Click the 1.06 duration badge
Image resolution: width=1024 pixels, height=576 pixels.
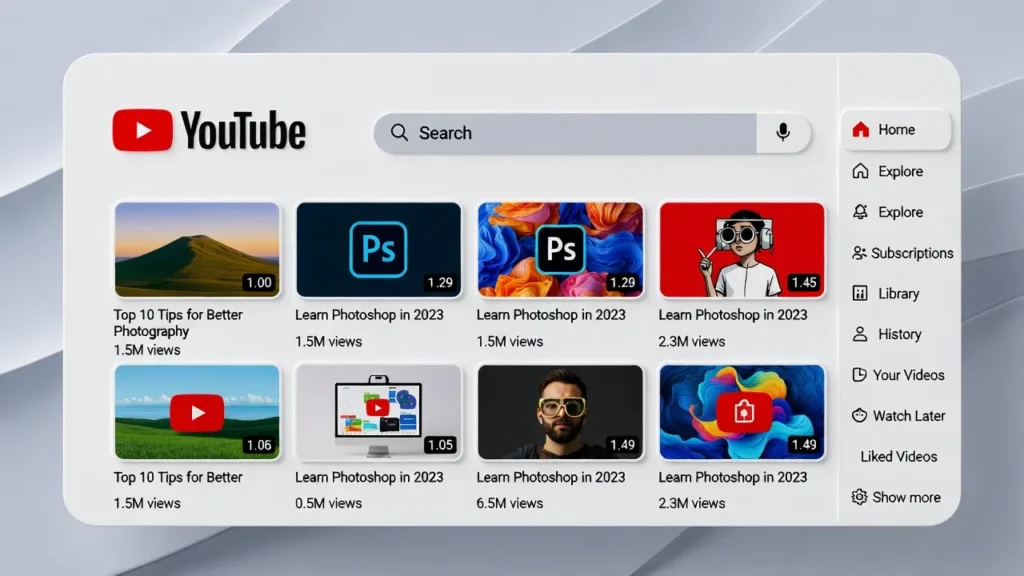click(x=259, y=445)
